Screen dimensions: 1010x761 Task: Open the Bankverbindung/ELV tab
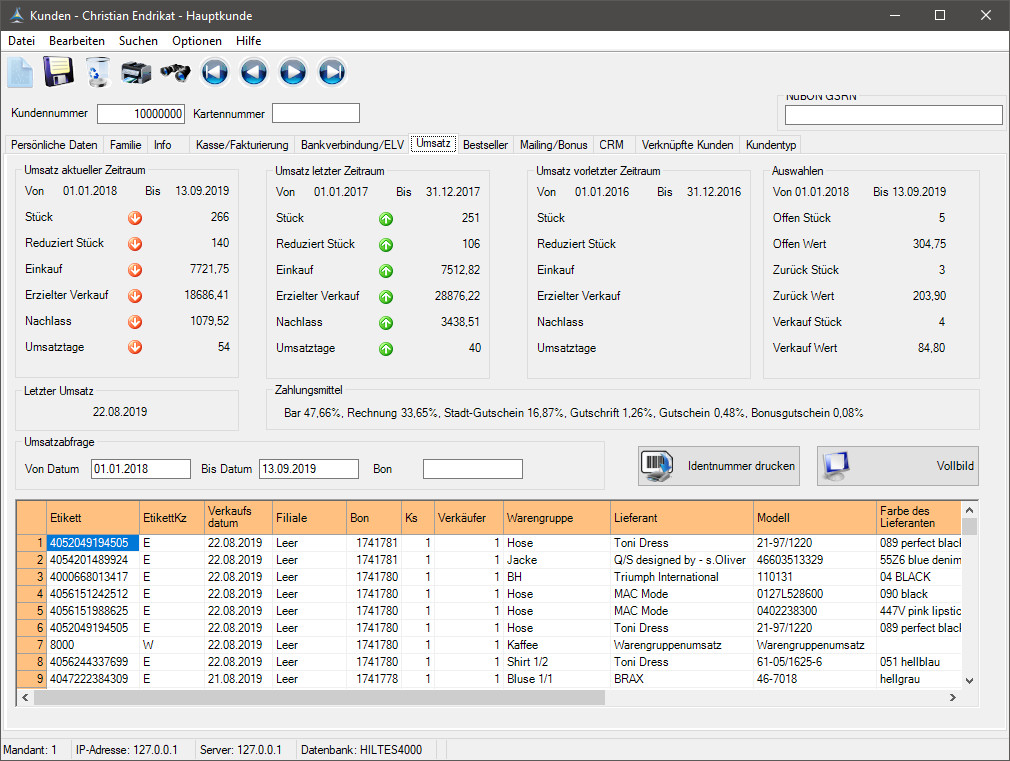352,145
